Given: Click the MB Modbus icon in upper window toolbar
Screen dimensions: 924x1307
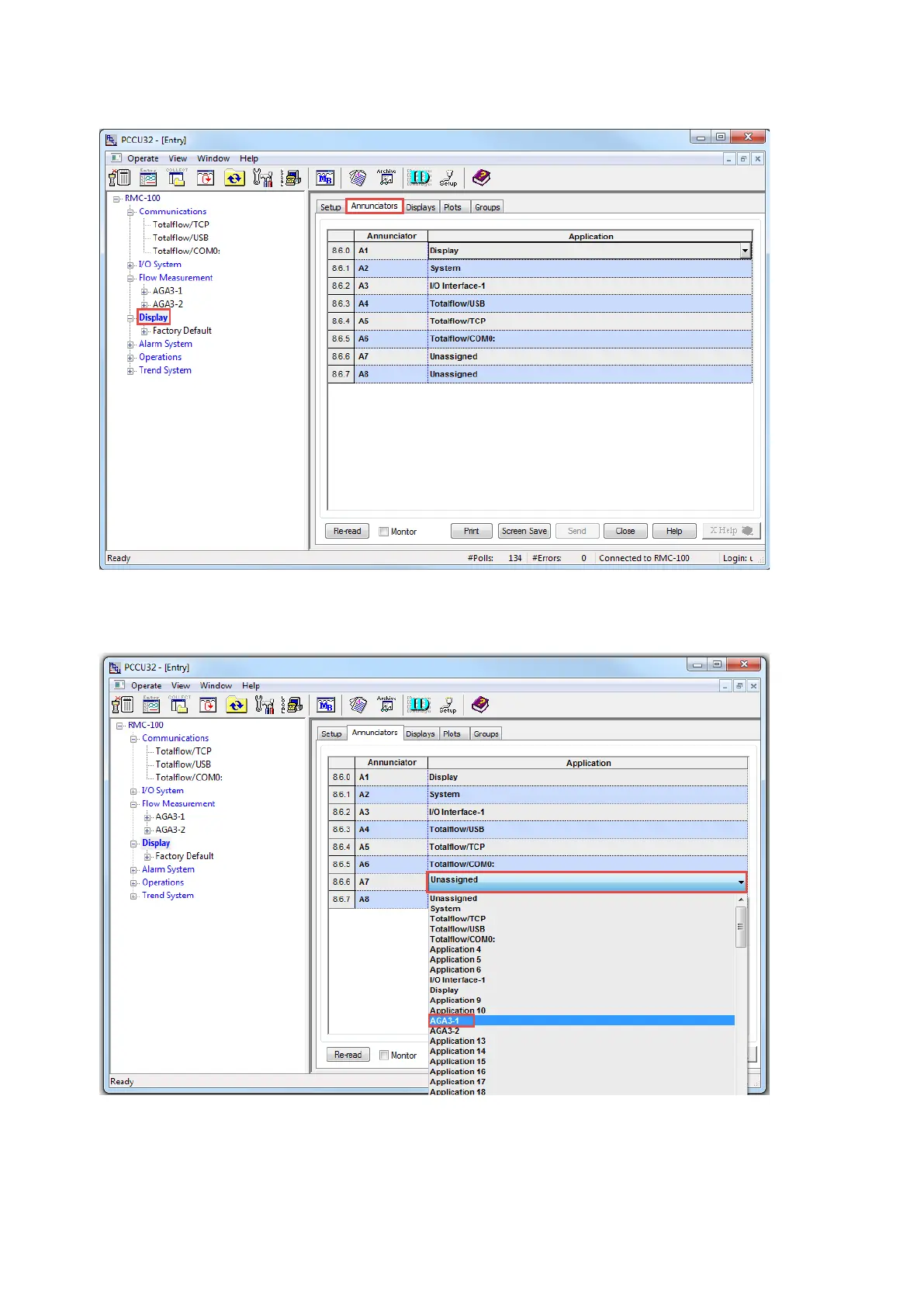Looking at the screenshot, I should coord(325,178).
